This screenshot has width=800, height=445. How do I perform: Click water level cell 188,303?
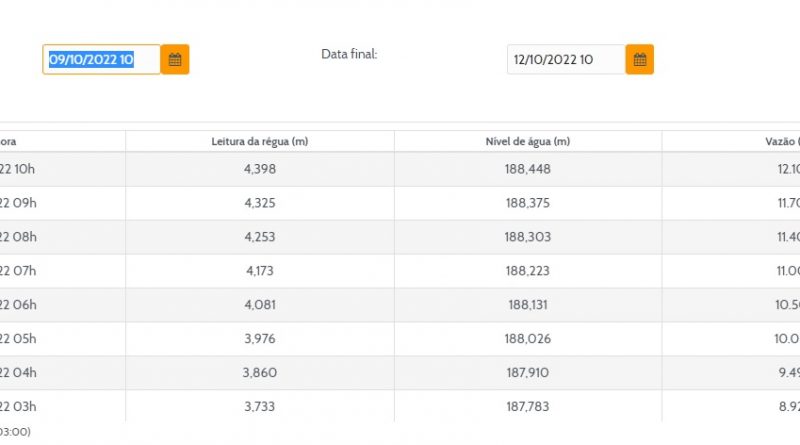(x=528, y=237)
